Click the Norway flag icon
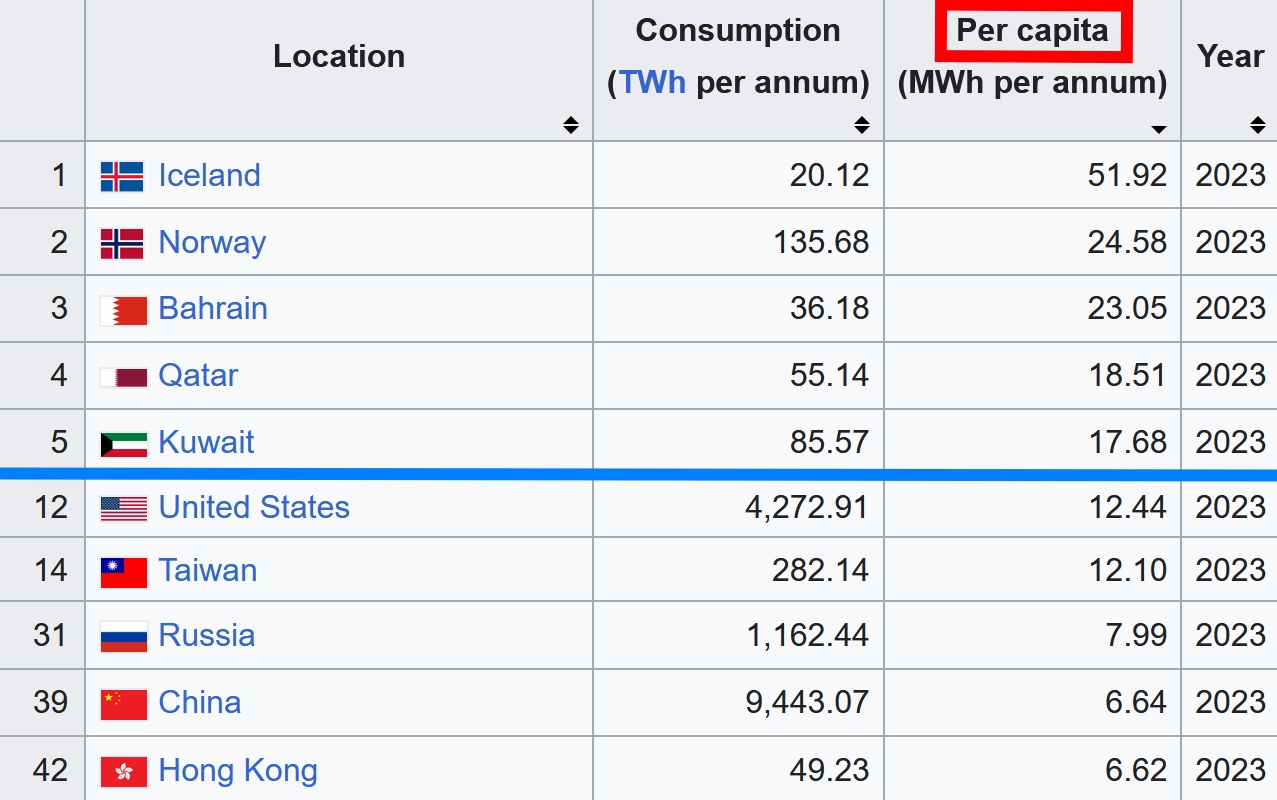The width and height of the screenshot is (1277, 800). click(123, 243)
